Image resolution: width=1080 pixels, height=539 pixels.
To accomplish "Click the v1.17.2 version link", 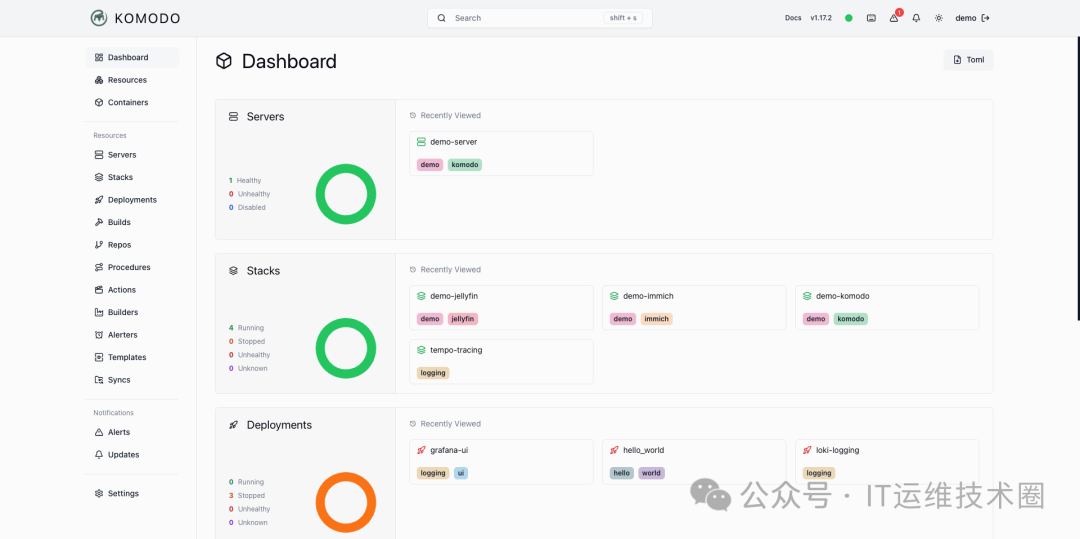I will click(821, 18).
